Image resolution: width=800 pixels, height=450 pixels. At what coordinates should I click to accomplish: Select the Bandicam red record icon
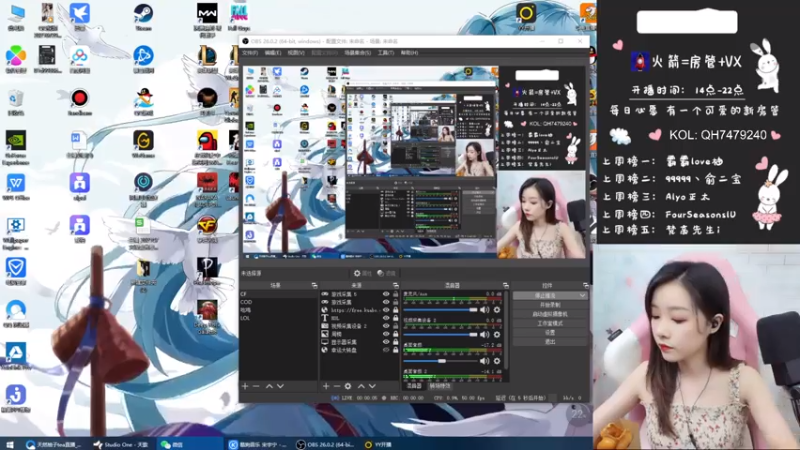pyautogui.click(x=80, y=101)
